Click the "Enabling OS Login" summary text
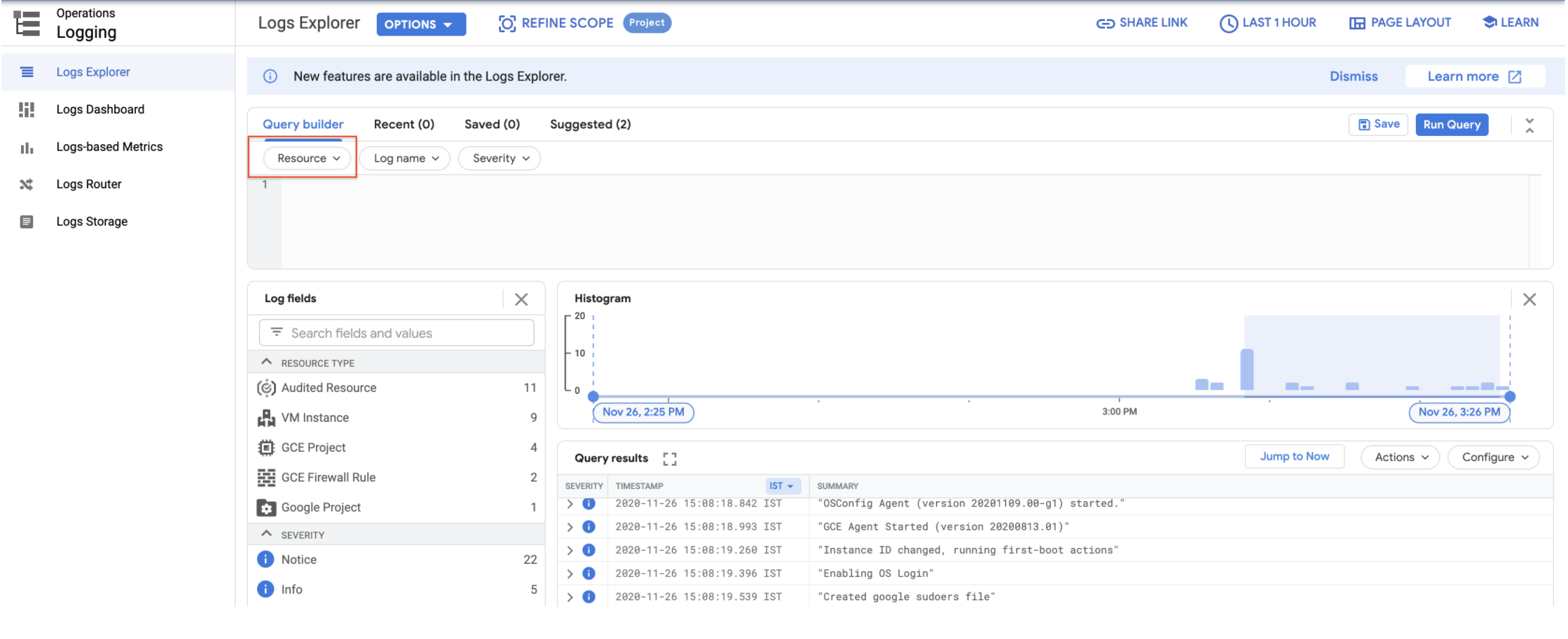Screen dimensions: 1568x639 click(x=876, y=574)
